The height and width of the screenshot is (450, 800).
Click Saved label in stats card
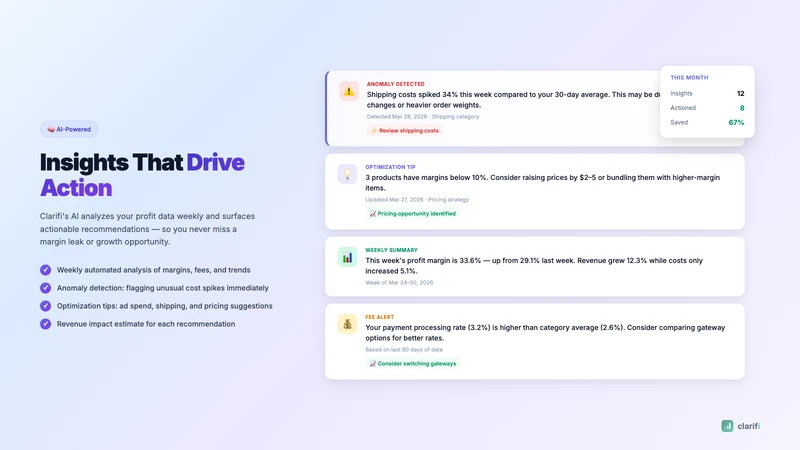click(679, 122)
